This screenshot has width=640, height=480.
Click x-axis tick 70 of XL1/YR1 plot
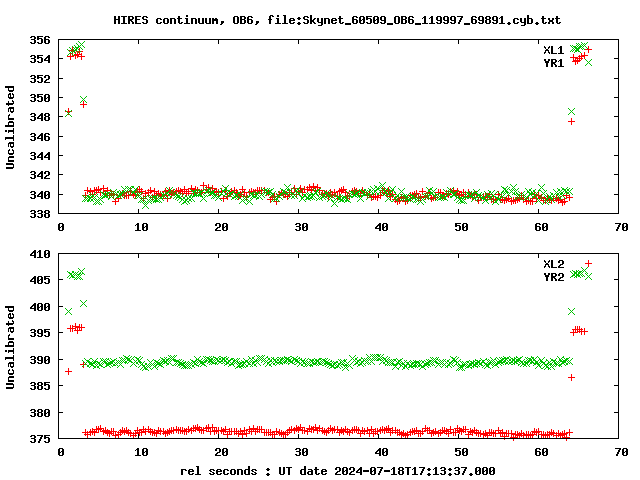click(621, 227)
